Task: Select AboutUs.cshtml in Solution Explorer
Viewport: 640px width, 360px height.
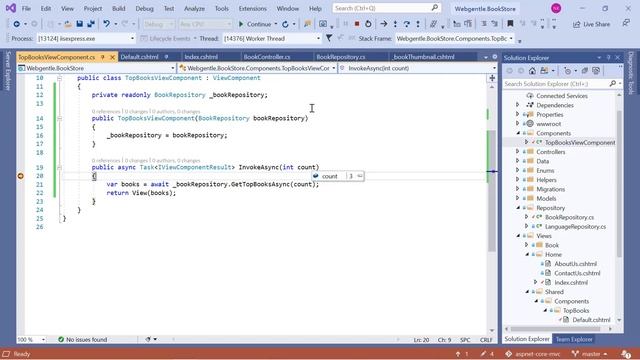Action: [x=575, y=264]
